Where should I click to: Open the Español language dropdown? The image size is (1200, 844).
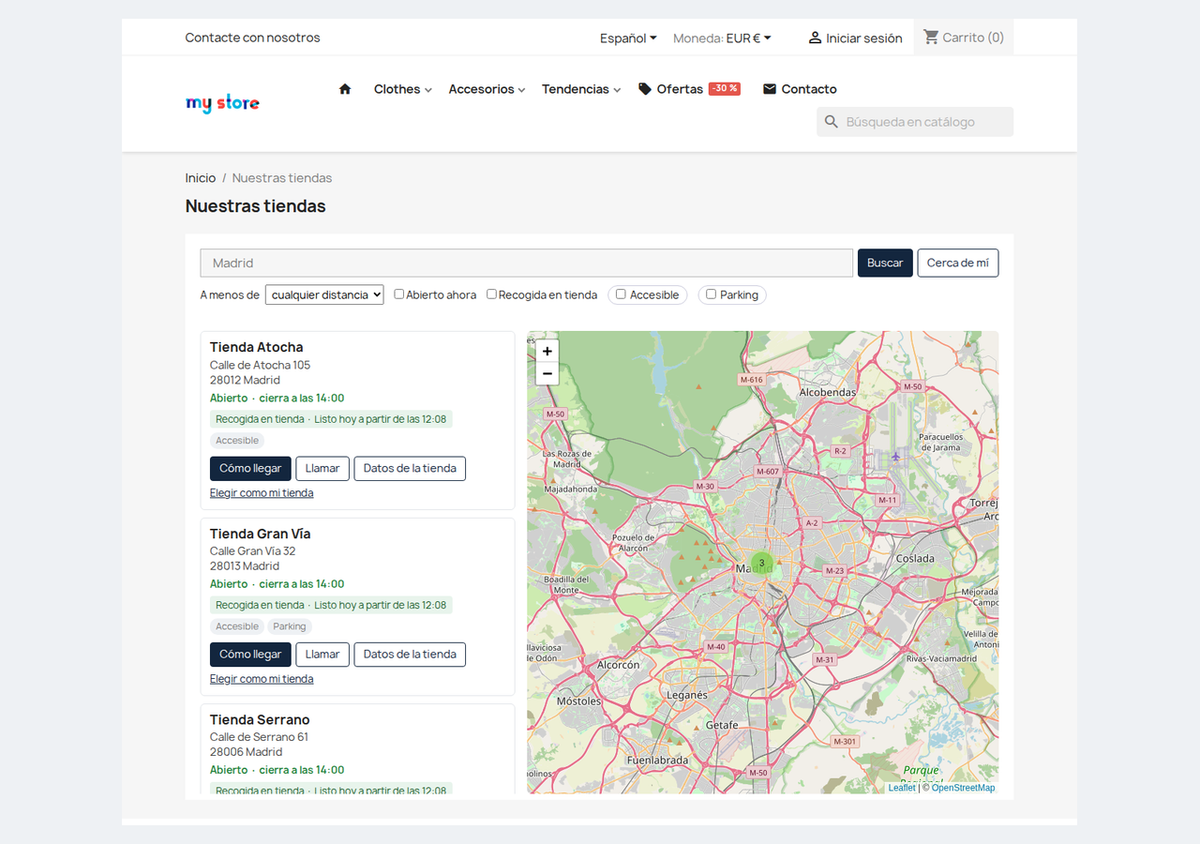628,38
